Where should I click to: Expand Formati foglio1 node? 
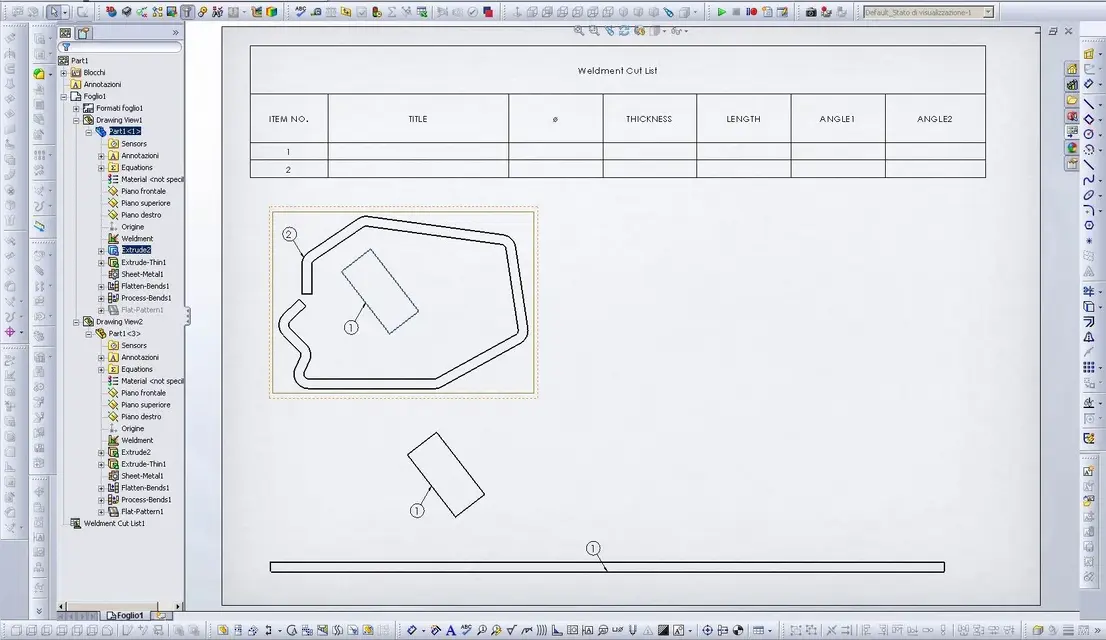coord(76,109)
